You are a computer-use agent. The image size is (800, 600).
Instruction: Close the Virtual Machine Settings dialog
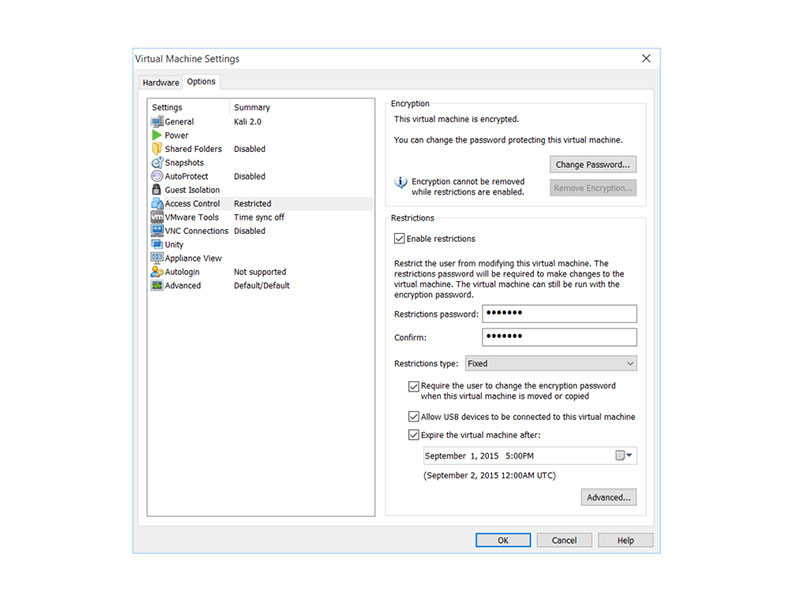tap(646, 59)
